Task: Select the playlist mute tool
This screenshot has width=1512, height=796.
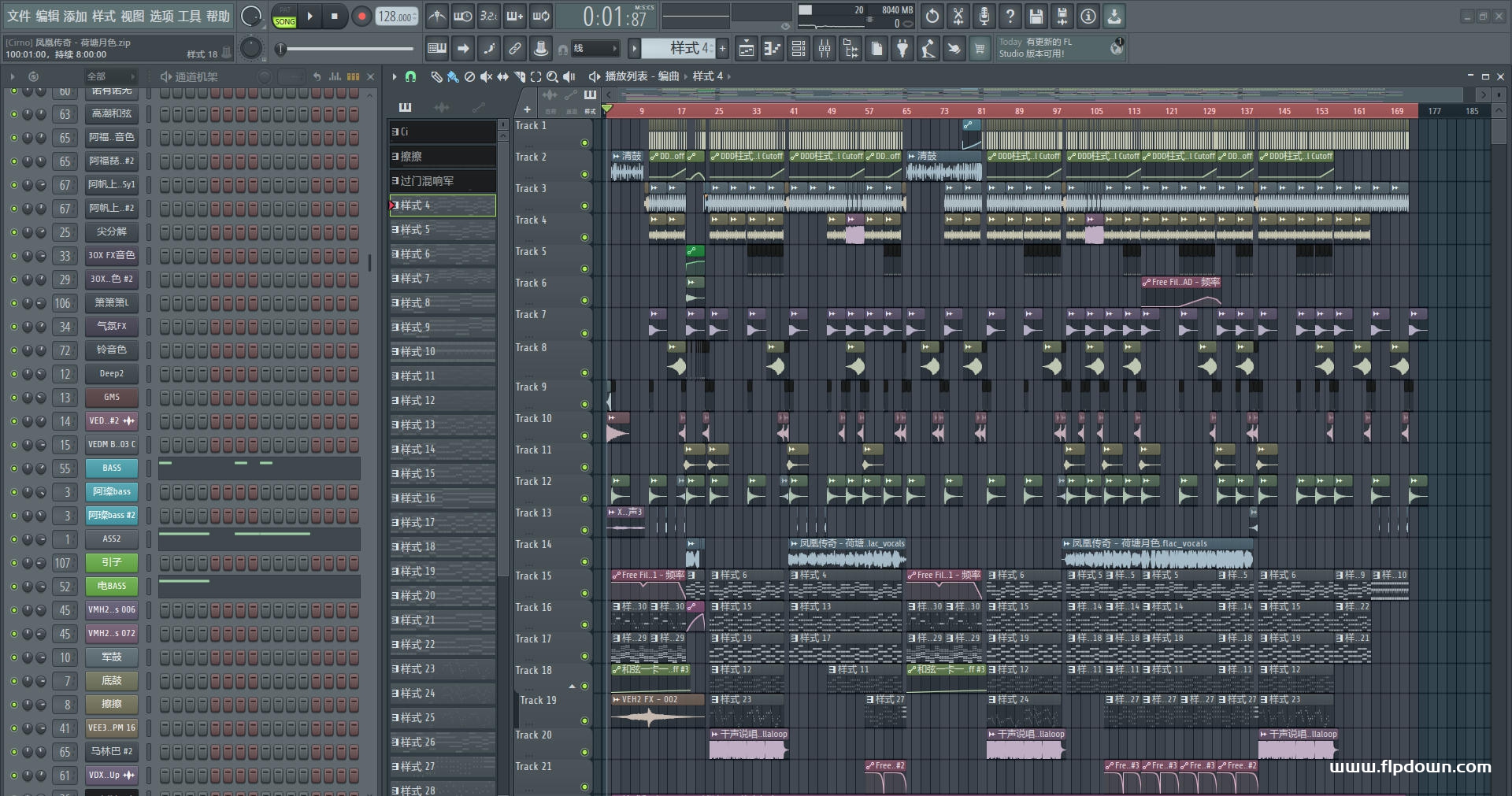Action: 486,76
